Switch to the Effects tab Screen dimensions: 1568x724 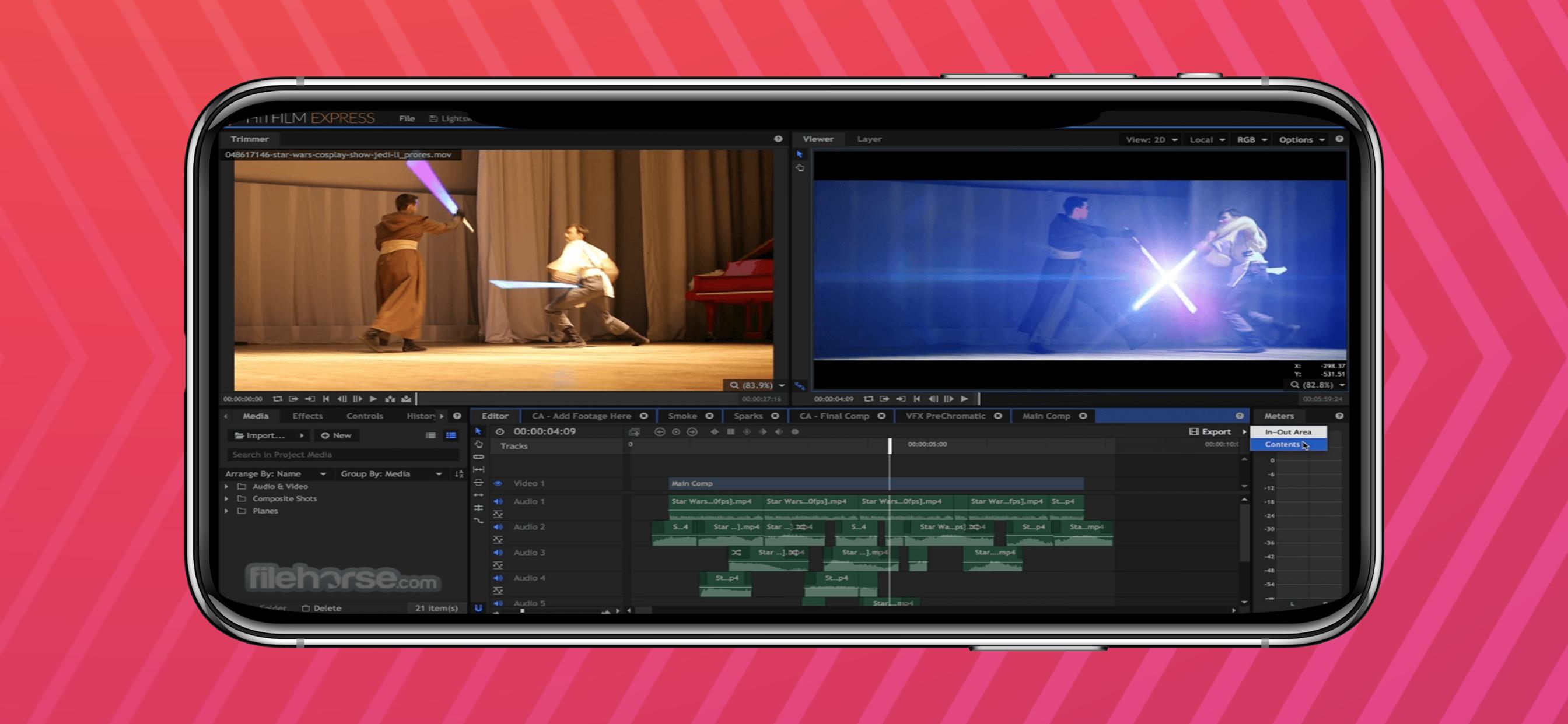pyautogui.click(x=307, y=416)
